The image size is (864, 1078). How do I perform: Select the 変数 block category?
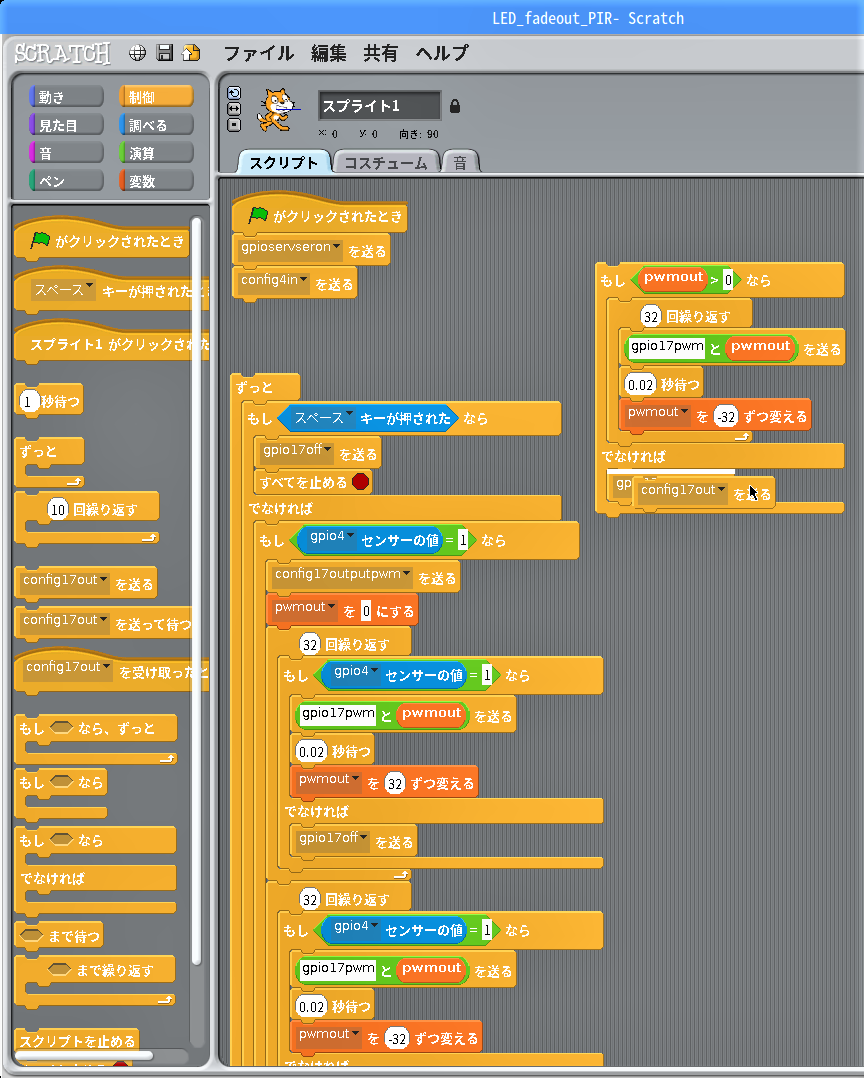click(156, 181)
